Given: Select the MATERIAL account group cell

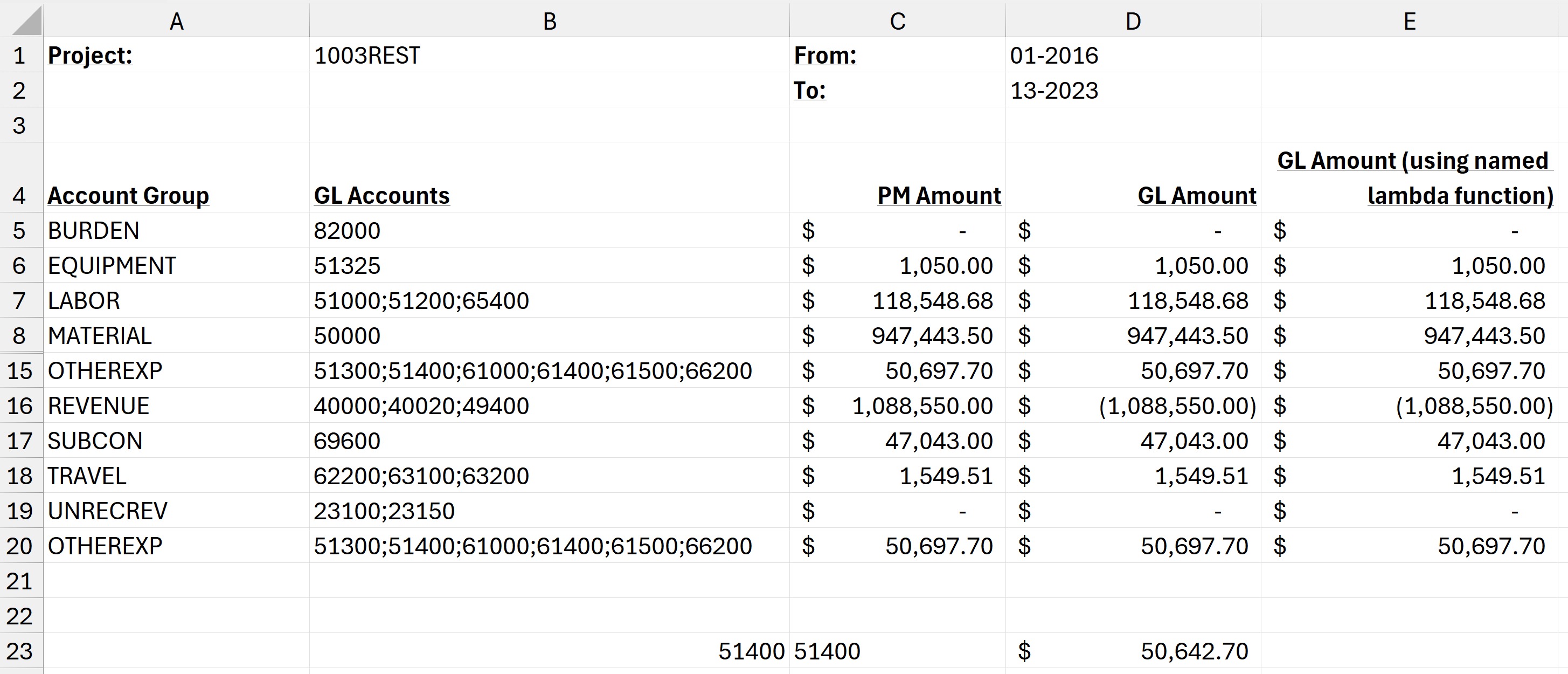Looking at the screenshot, I should pyautogui.click(x=177, y=335).
